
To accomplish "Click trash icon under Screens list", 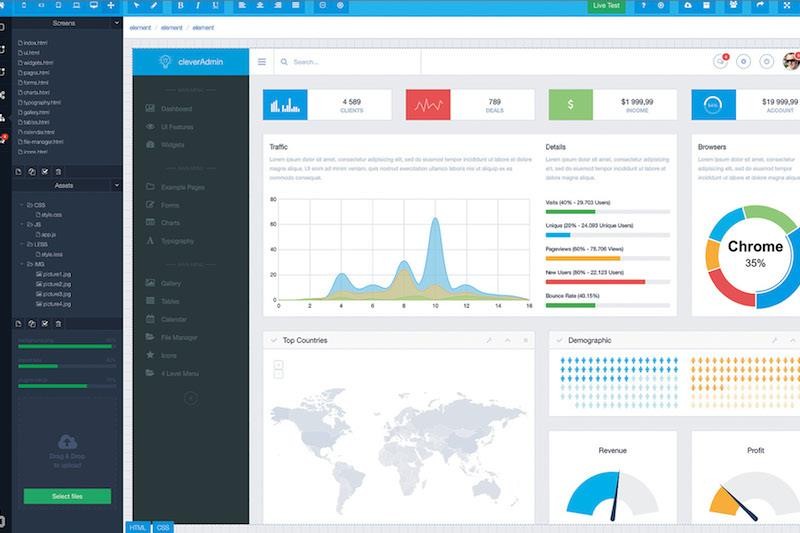I will click(x=58, y=172).
